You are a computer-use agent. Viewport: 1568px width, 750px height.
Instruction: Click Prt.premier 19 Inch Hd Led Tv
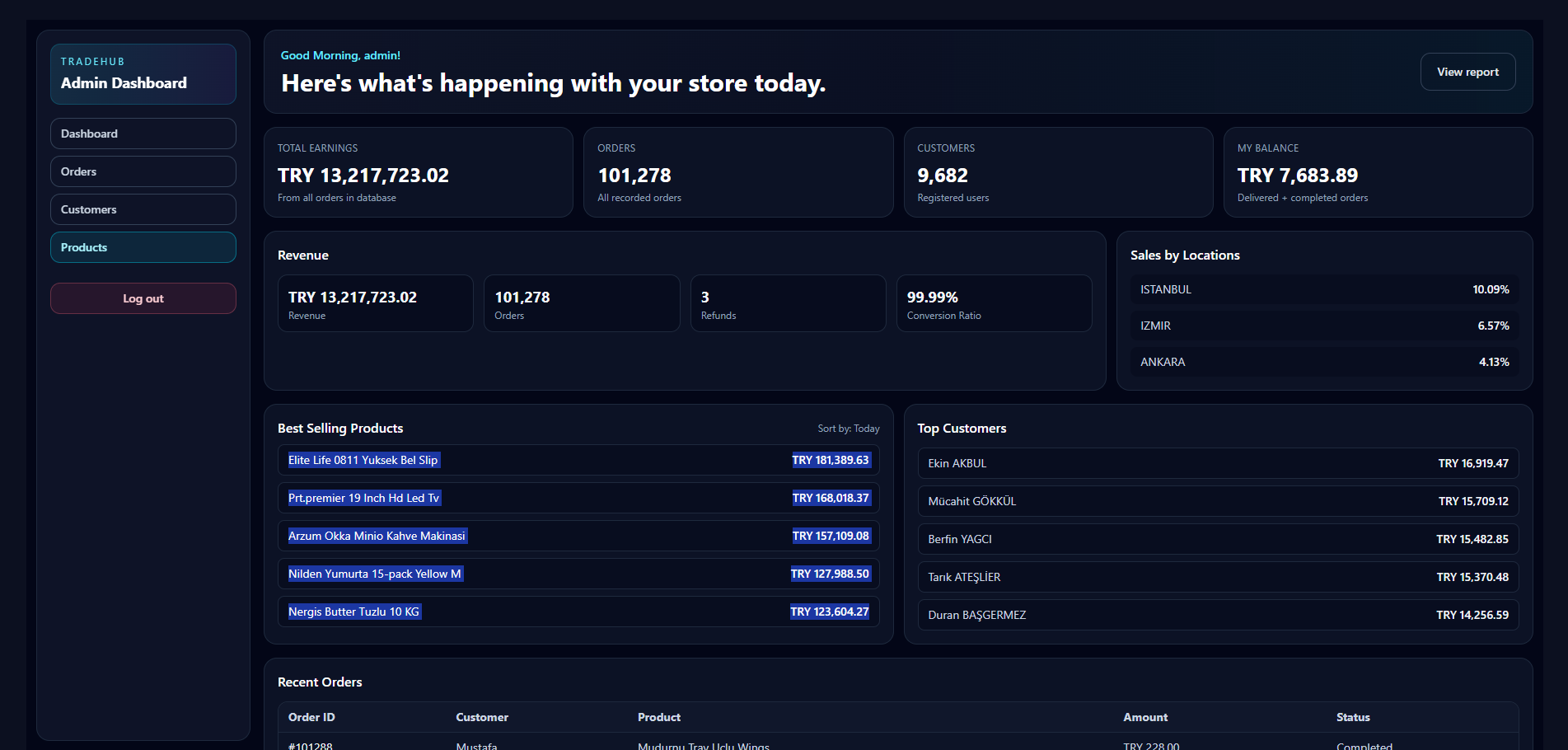point(364,498)
